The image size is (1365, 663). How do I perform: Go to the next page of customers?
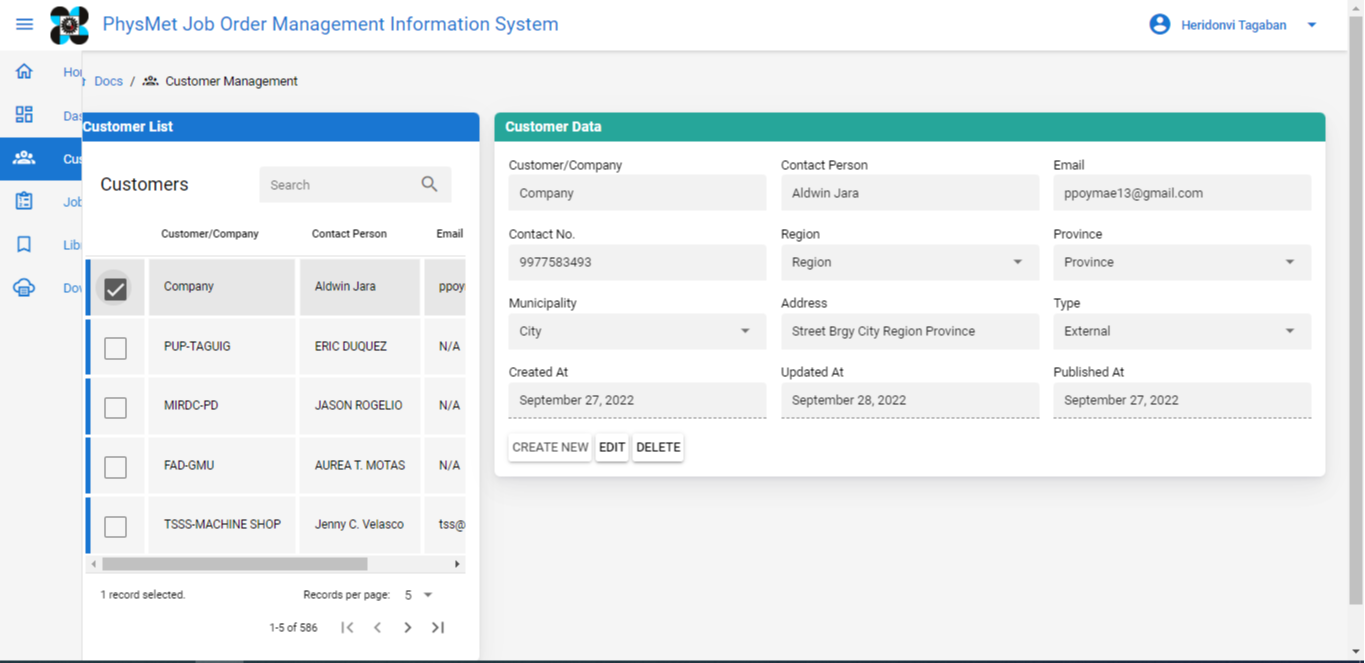(407, 627)
